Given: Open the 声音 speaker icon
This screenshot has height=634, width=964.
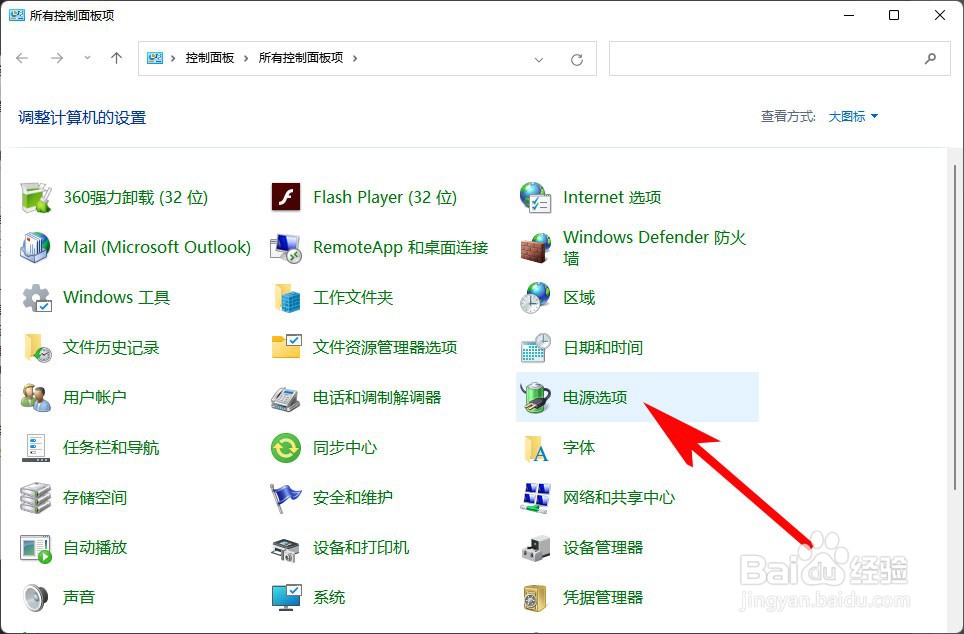Looking at the screenshot, I should pyautogui.click(x=36, y=598).
